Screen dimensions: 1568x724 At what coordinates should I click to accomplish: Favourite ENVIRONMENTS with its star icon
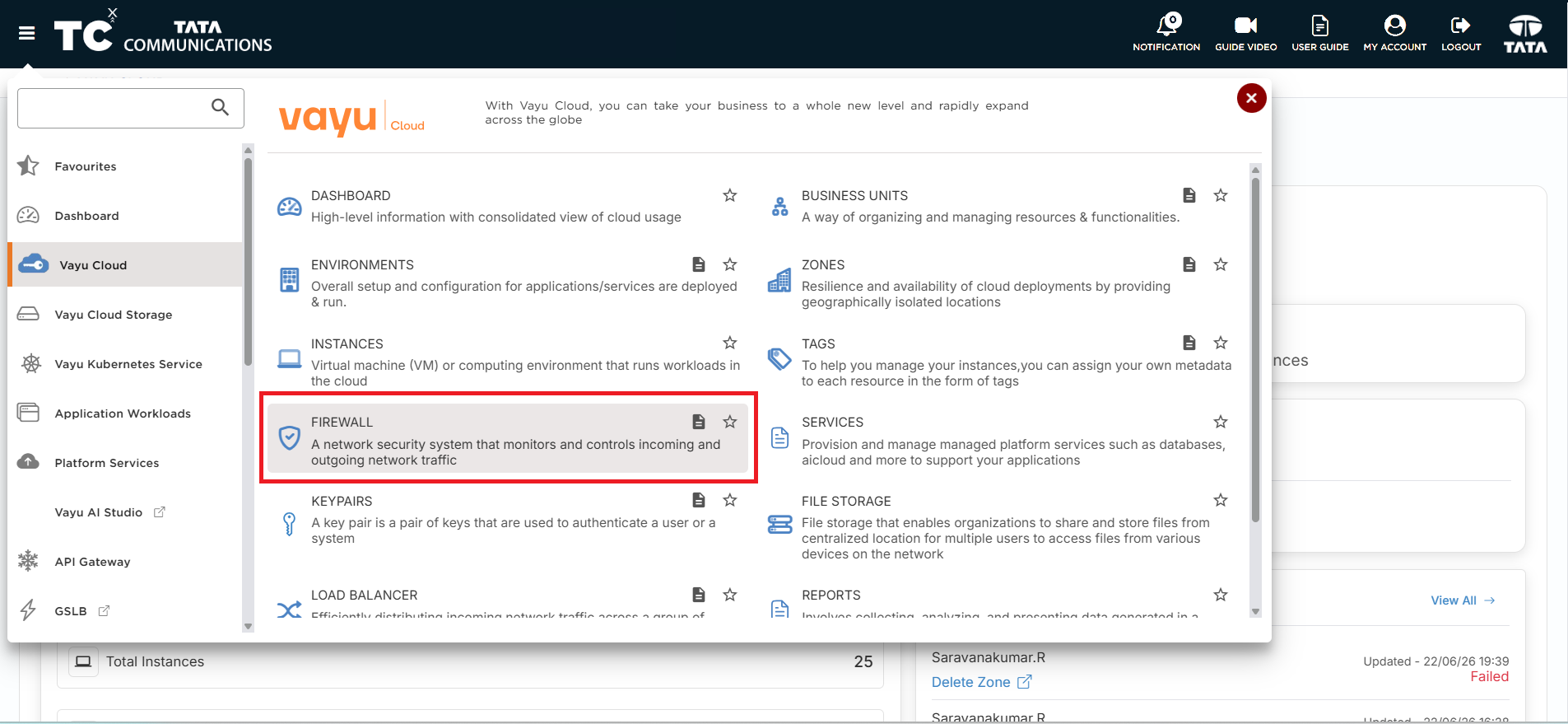click(x=729, y=264)
